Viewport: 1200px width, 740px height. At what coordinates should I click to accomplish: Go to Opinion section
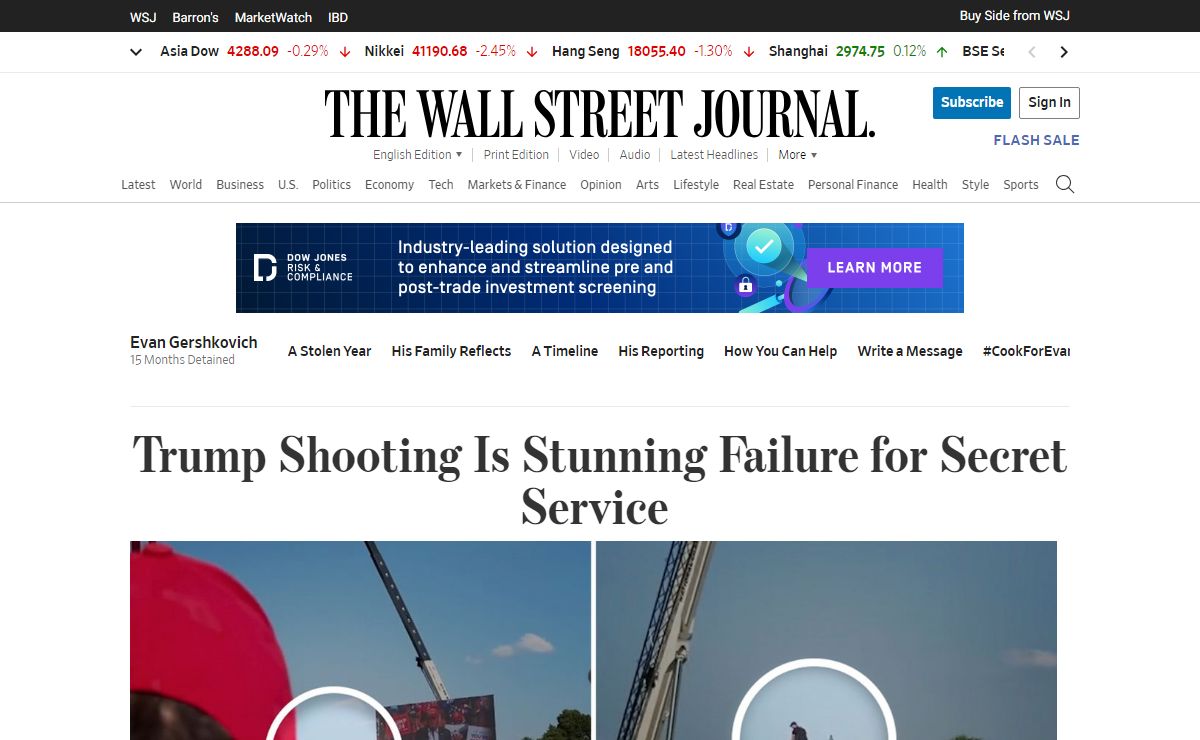coord(601,185)
